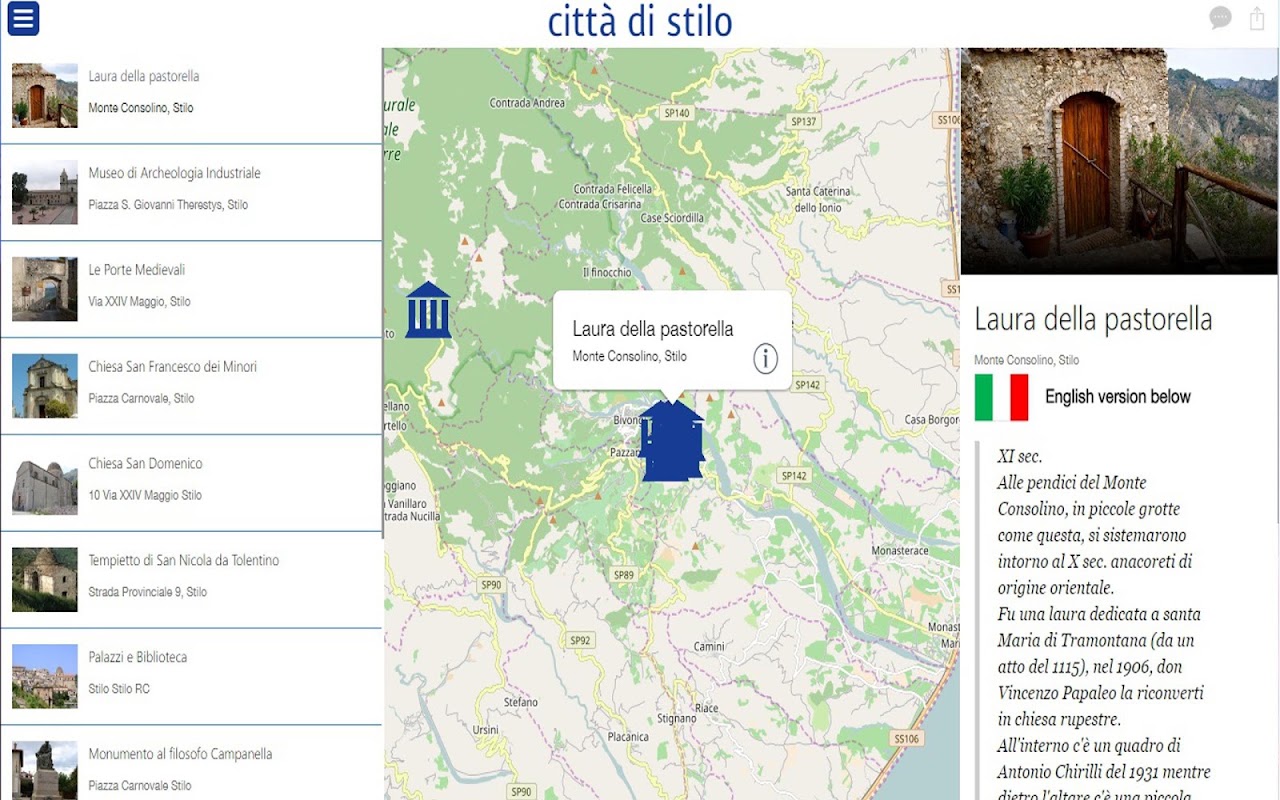The width and height of the screenshot is (1280, 800).
Task: Select Laura della pastorella list entry
Action: coord(191,95)
